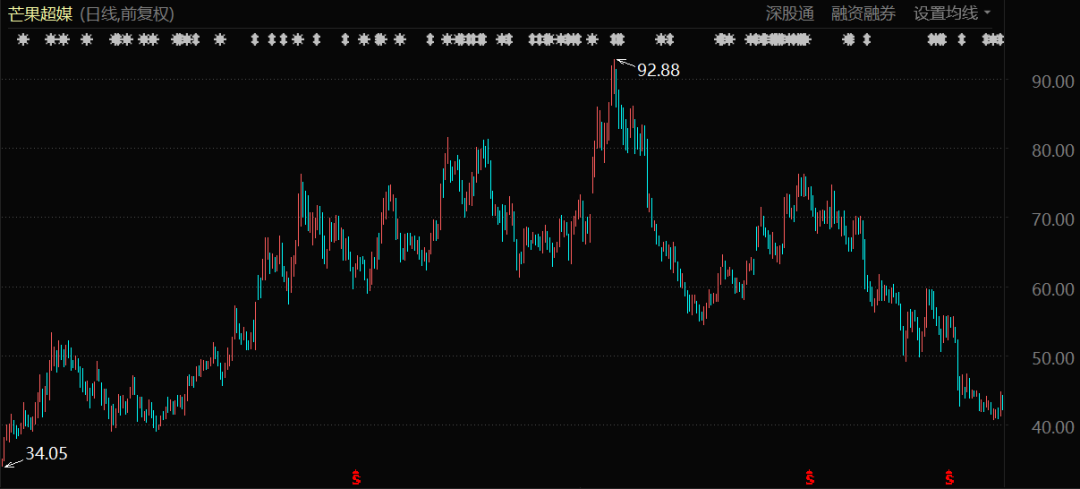Click the stock name 芒果超媒
Image resolution: width=1080 pixels, height=489 pixels.
(x=39, y=14)
